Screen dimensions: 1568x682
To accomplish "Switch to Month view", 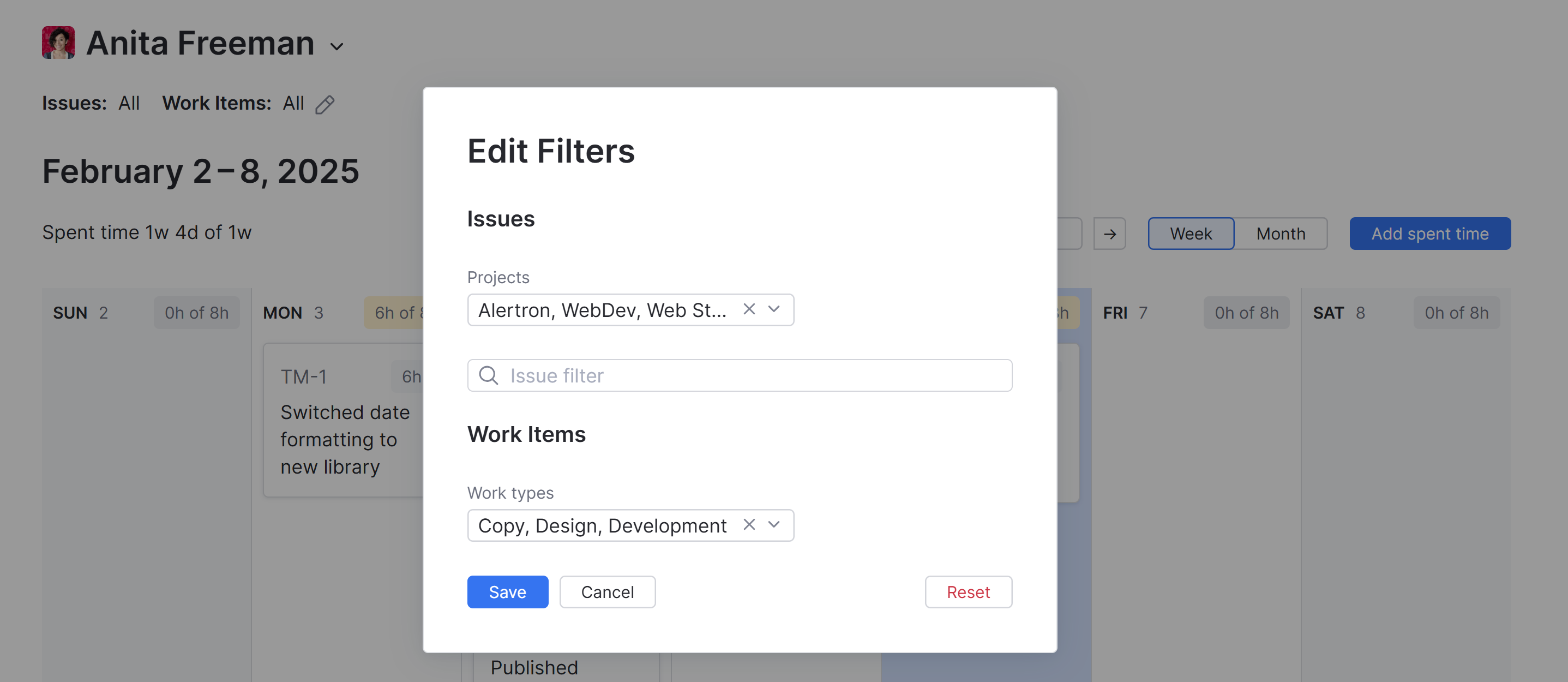I will coord(1280,233).
